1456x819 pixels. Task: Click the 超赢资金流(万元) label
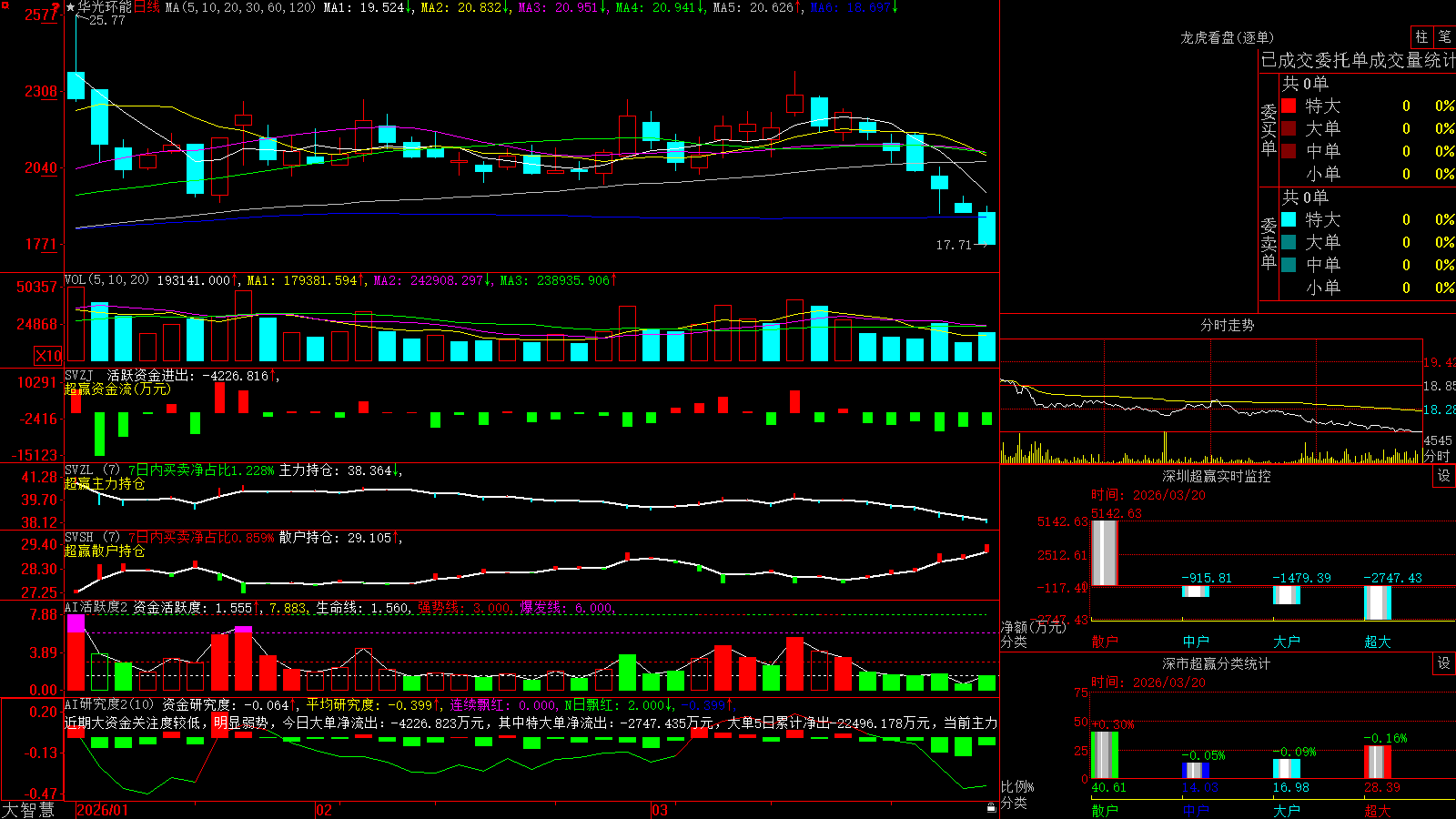click(x=117, y=389)
